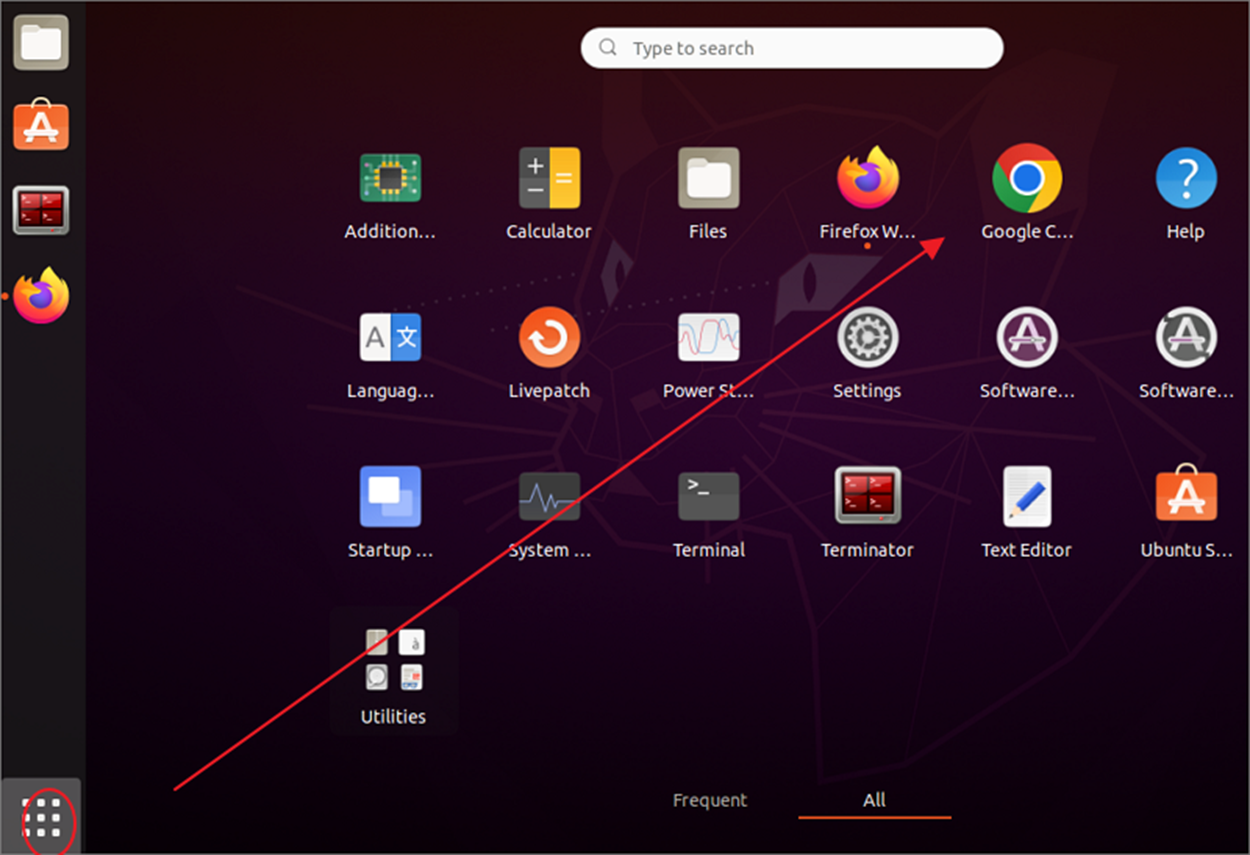This screenshot has height=855, width=1250.
Task: Click Show Applications grid button
Action: (41, 818)
